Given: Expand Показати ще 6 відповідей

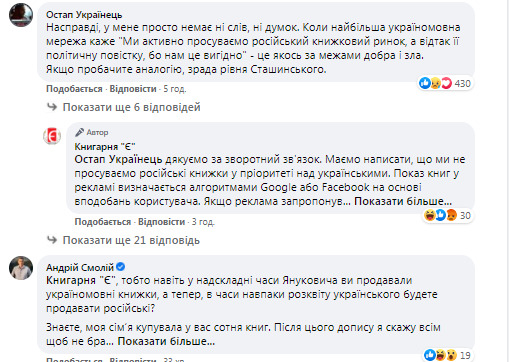Looking at the screenshot, I should tap(132, 107).
